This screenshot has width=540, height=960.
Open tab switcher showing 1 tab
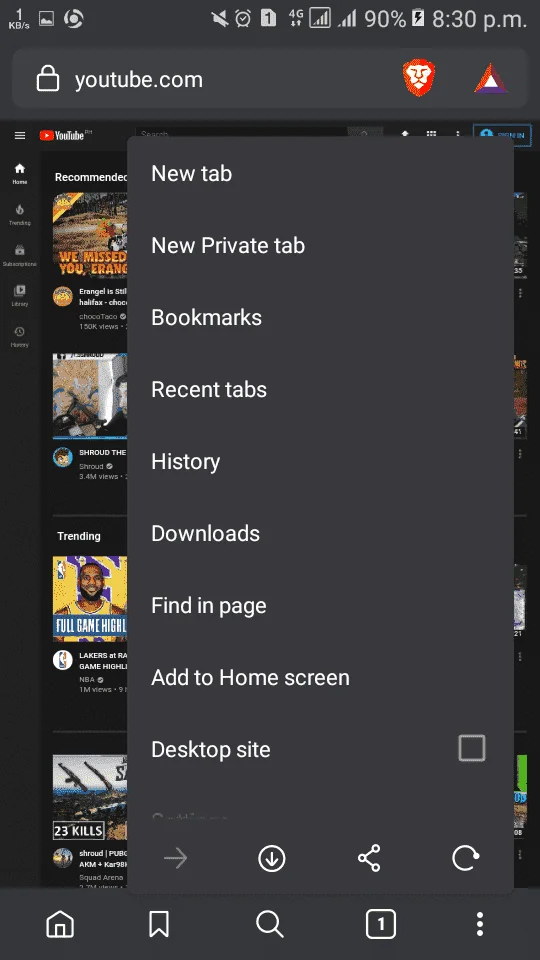381,924
